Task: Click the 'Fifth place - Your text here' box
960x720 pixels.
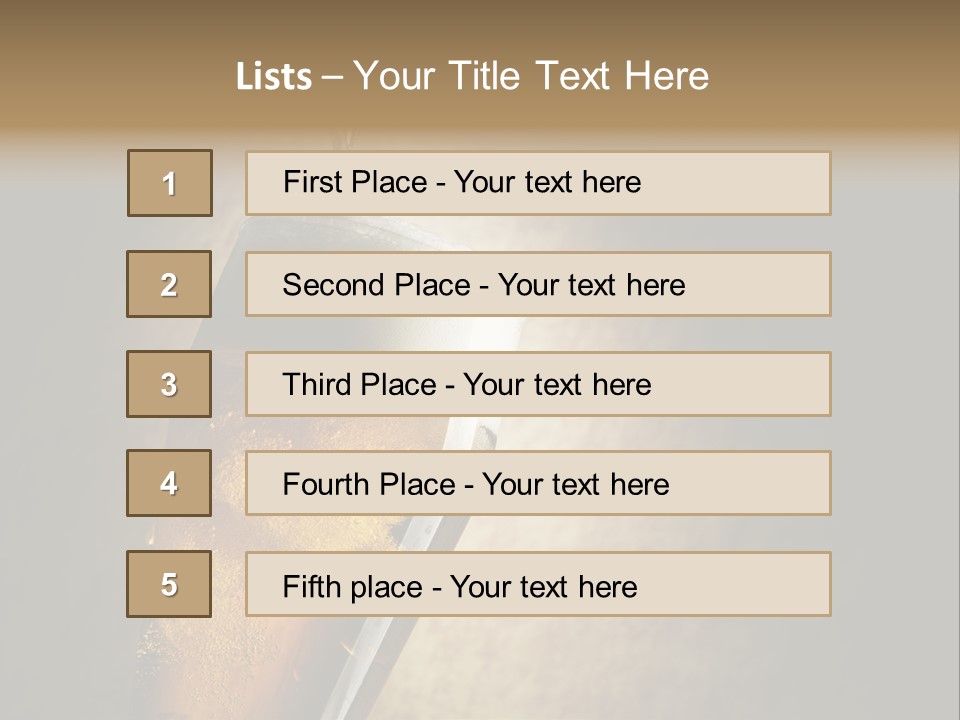Action: [538, 585]
